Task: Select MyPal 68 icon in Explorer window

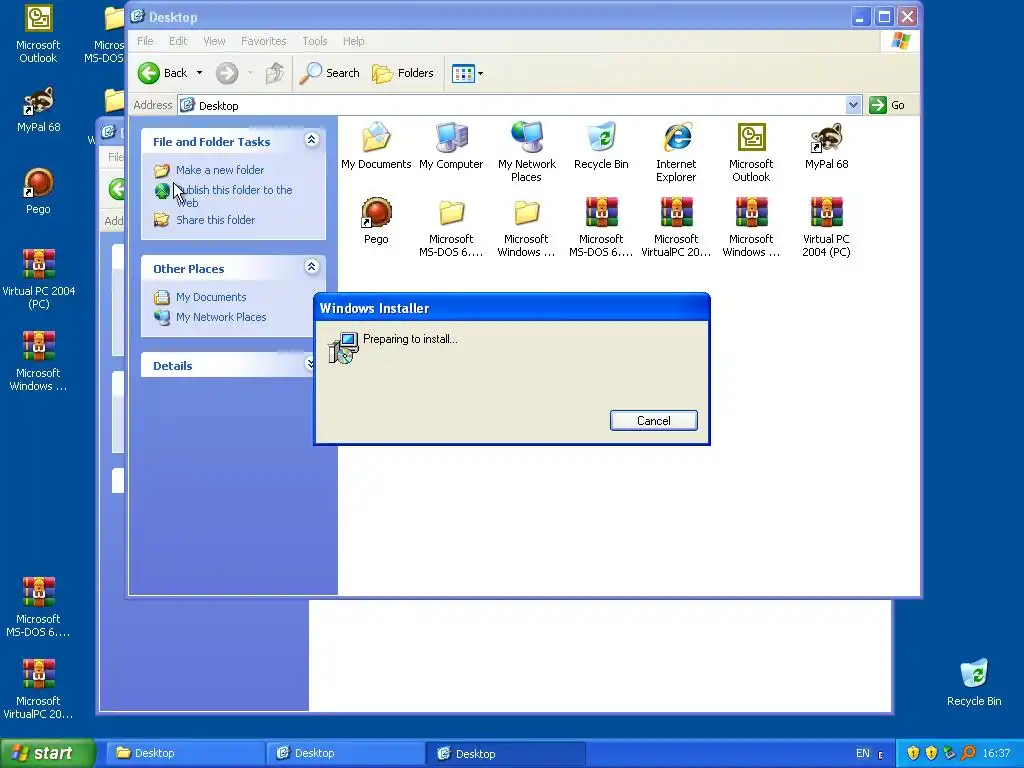Action: point(826,146)
